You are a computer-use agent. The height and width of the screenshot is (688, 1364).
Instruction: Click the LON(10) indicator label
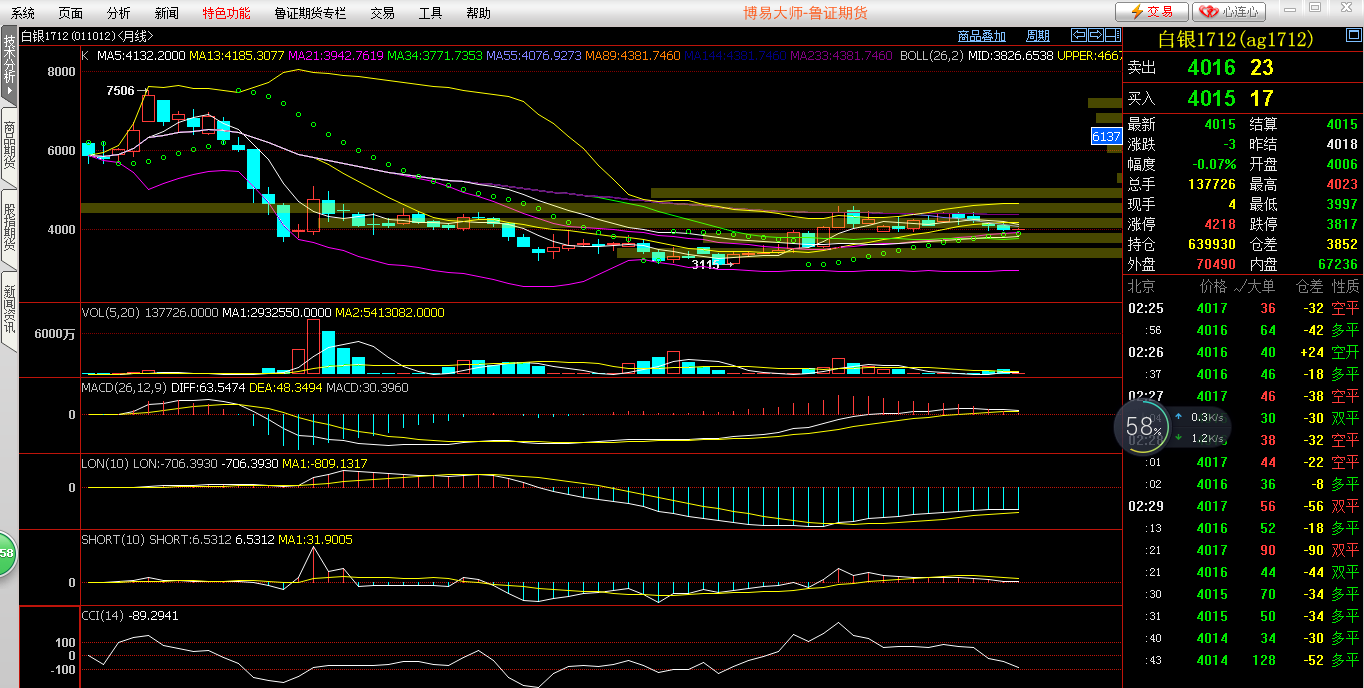105,464
